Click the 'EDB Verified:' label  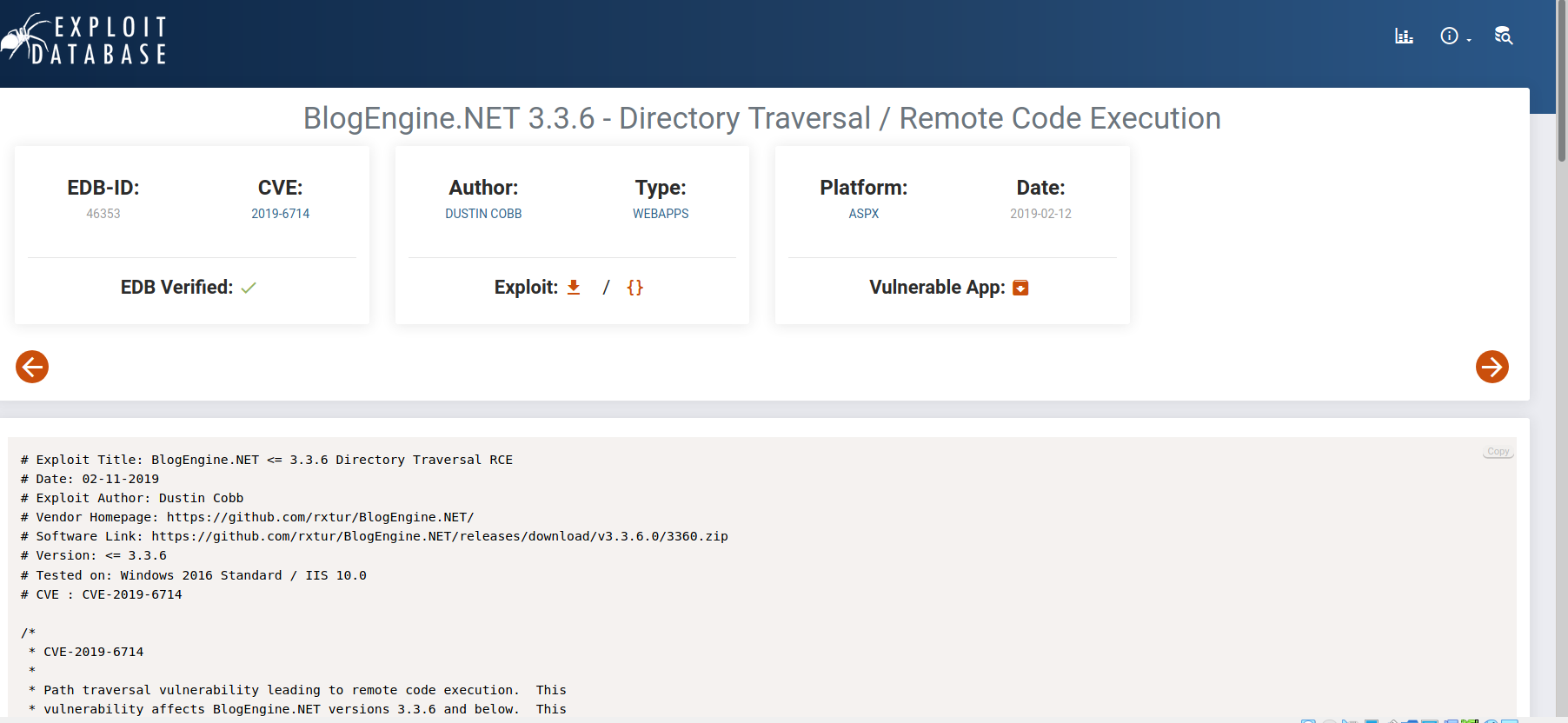(176, 288)
